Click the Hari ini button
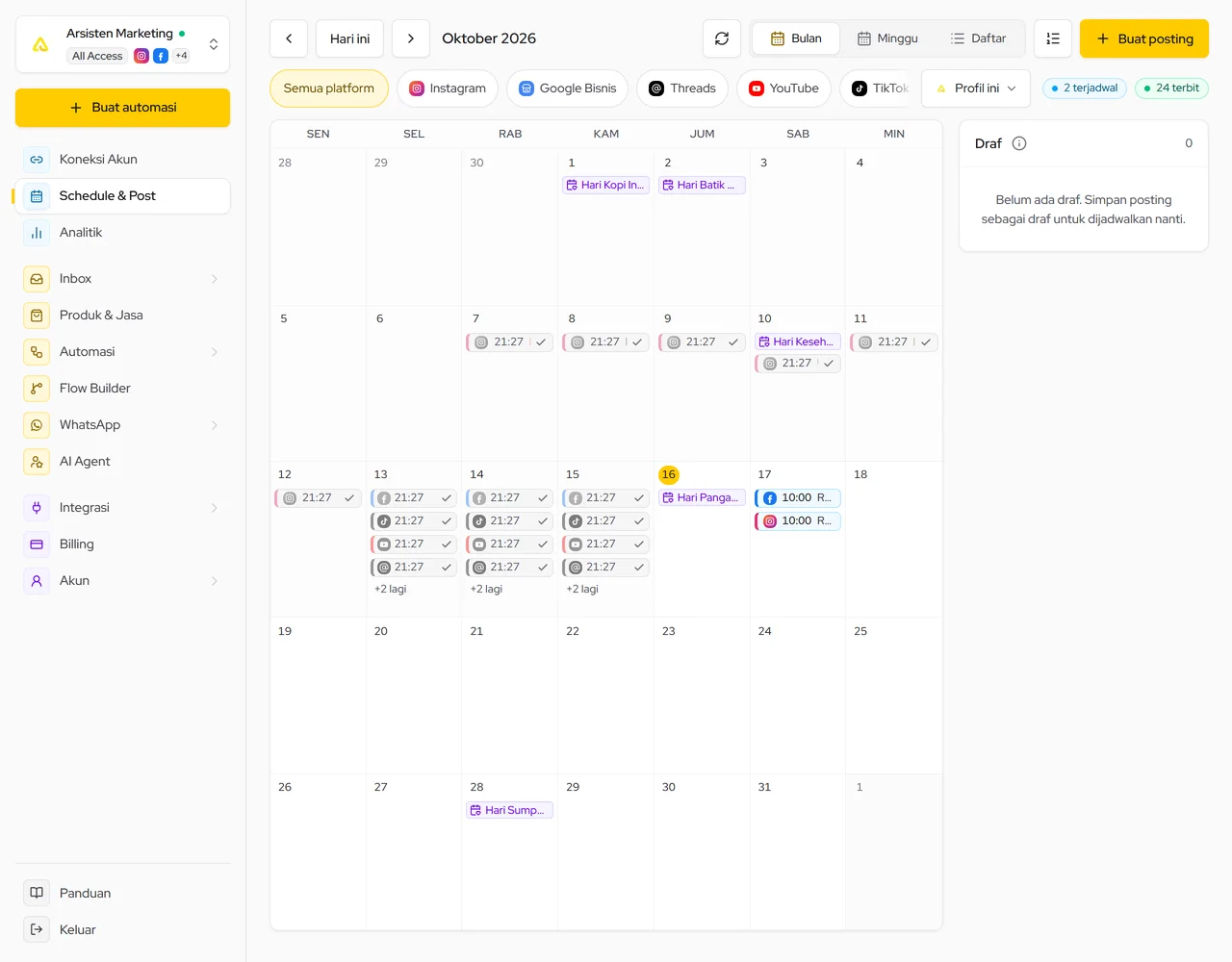This screenshot has width=1232, height=962. [x=349, y=38]
